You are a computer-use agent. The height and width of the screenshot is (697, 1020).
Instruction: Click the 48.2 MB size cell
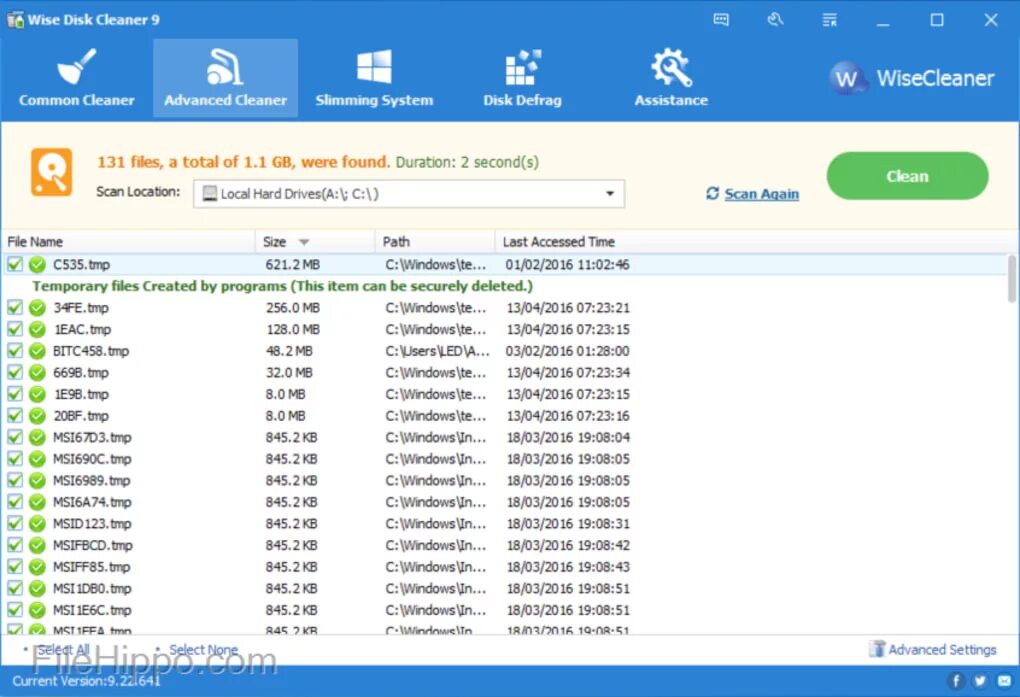pyautogui.click(x=289, y=351)
